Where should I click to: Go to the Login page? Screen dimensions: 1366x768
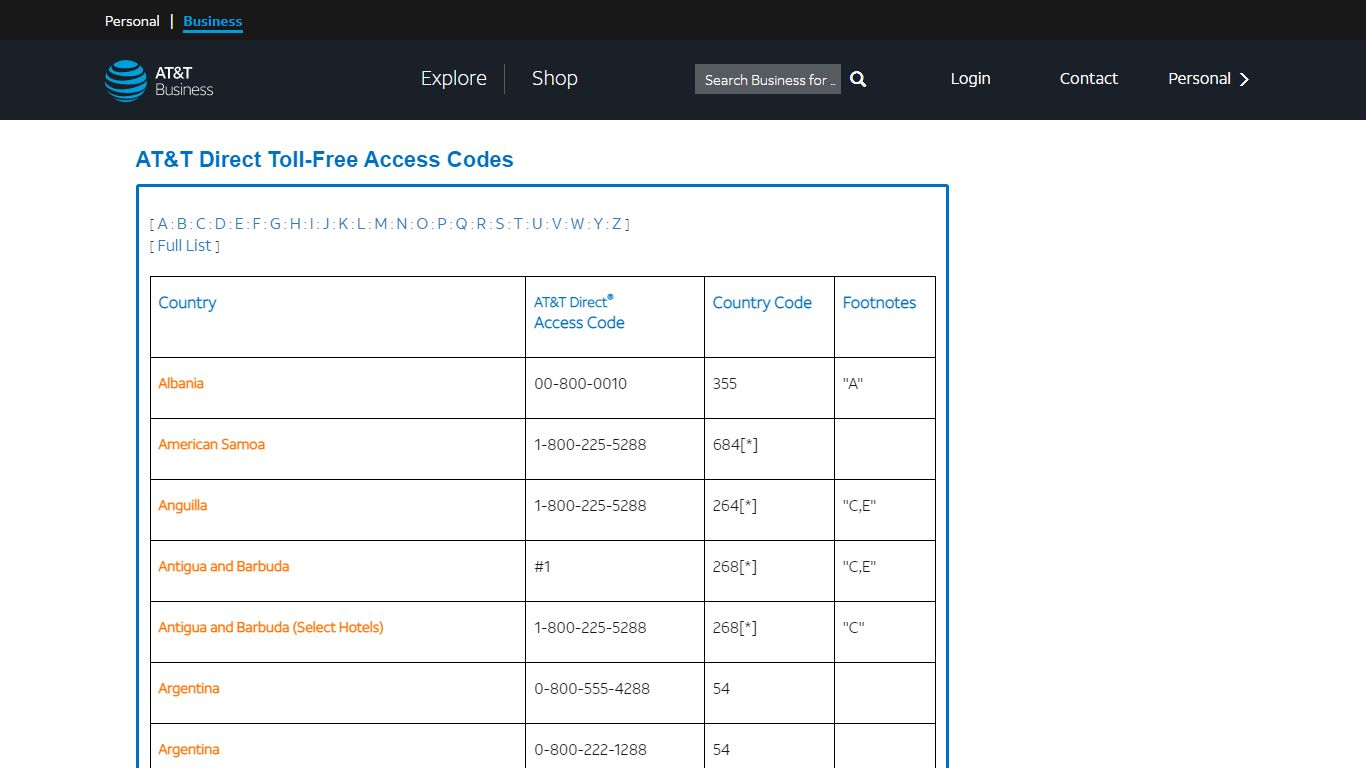tap(970, 78)
